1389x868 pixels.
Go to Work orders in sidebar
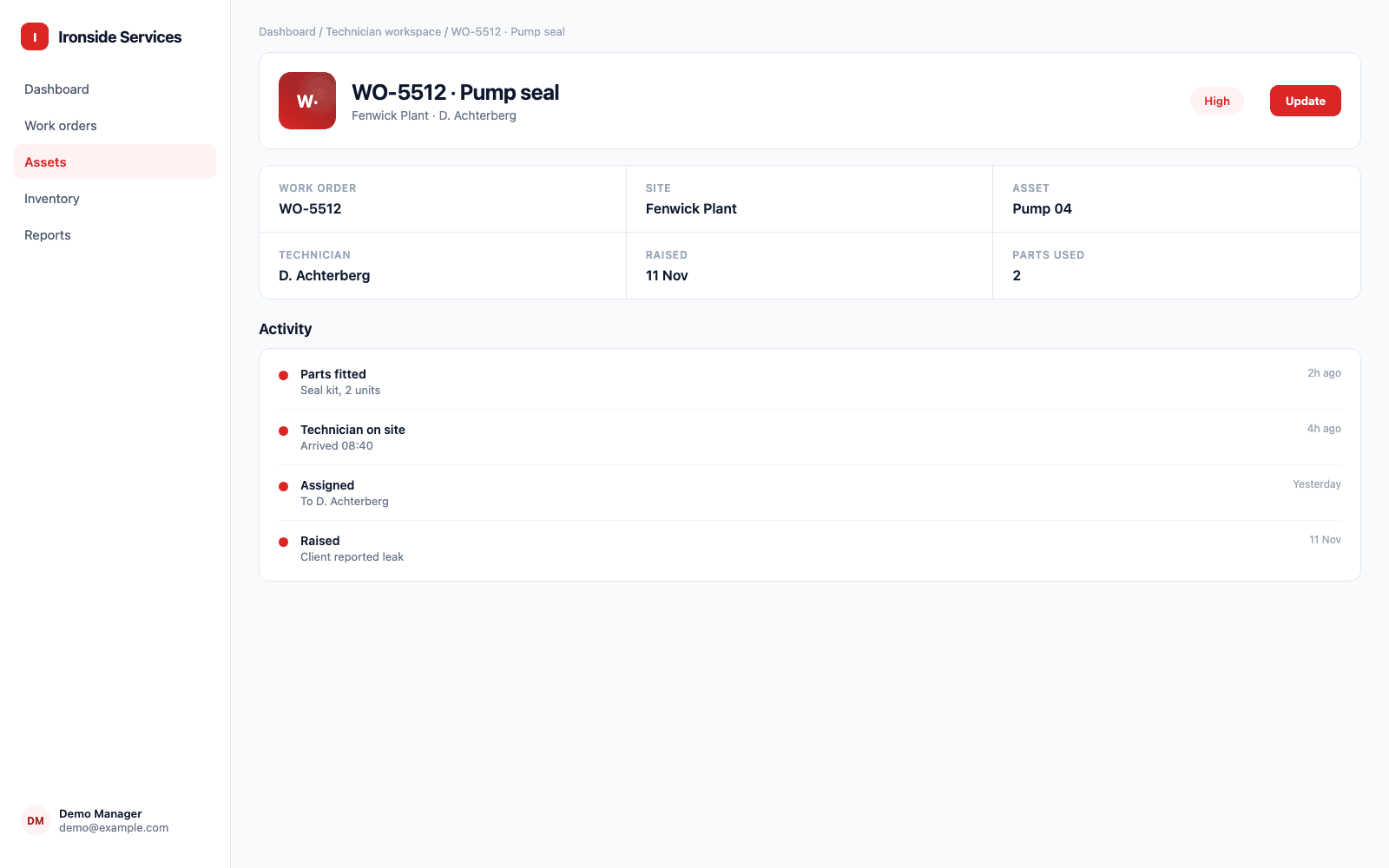pyautogui.click(x=115, y=126)
